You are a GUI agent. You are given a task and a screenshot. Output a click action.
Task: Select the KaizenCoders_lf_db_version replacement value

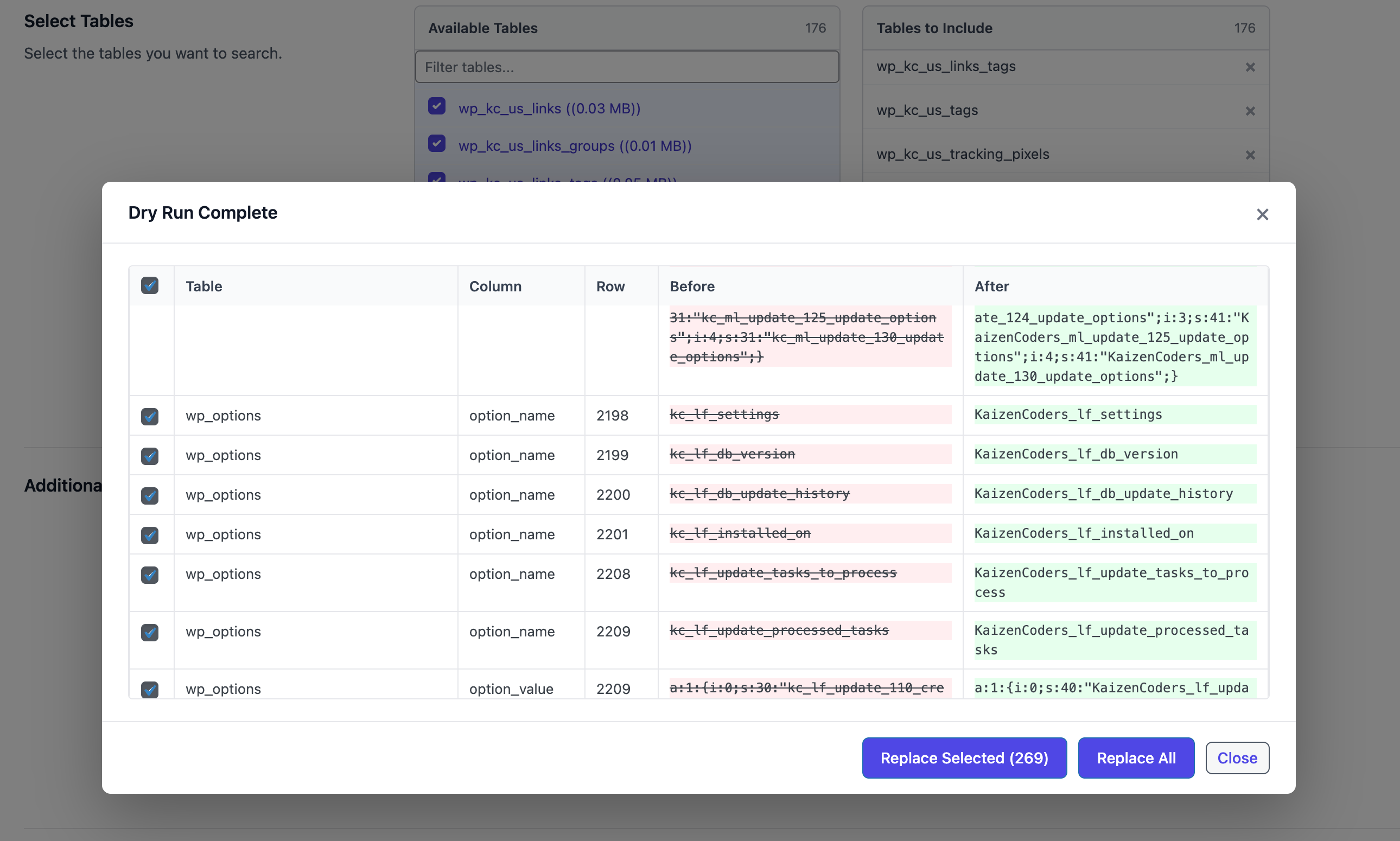[1077, 454]
